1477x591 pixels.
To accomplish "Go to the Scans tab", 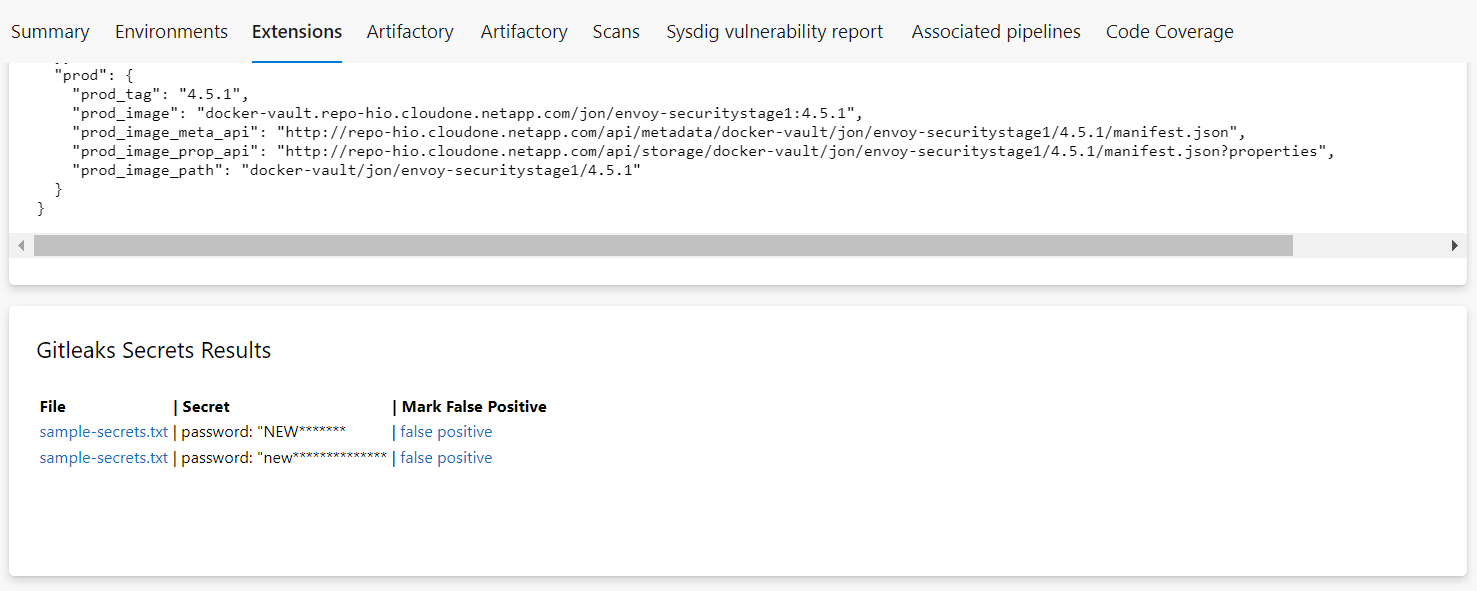I will click(x=616, y=32).
